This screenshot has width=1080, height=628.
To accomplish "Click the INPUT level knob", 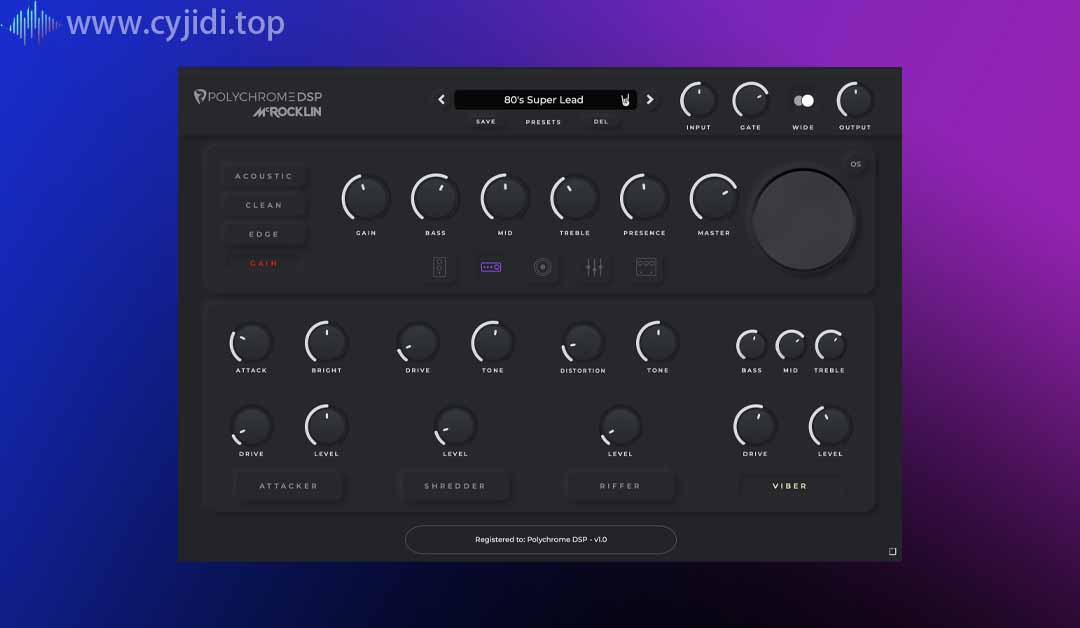I will point(698,101).
